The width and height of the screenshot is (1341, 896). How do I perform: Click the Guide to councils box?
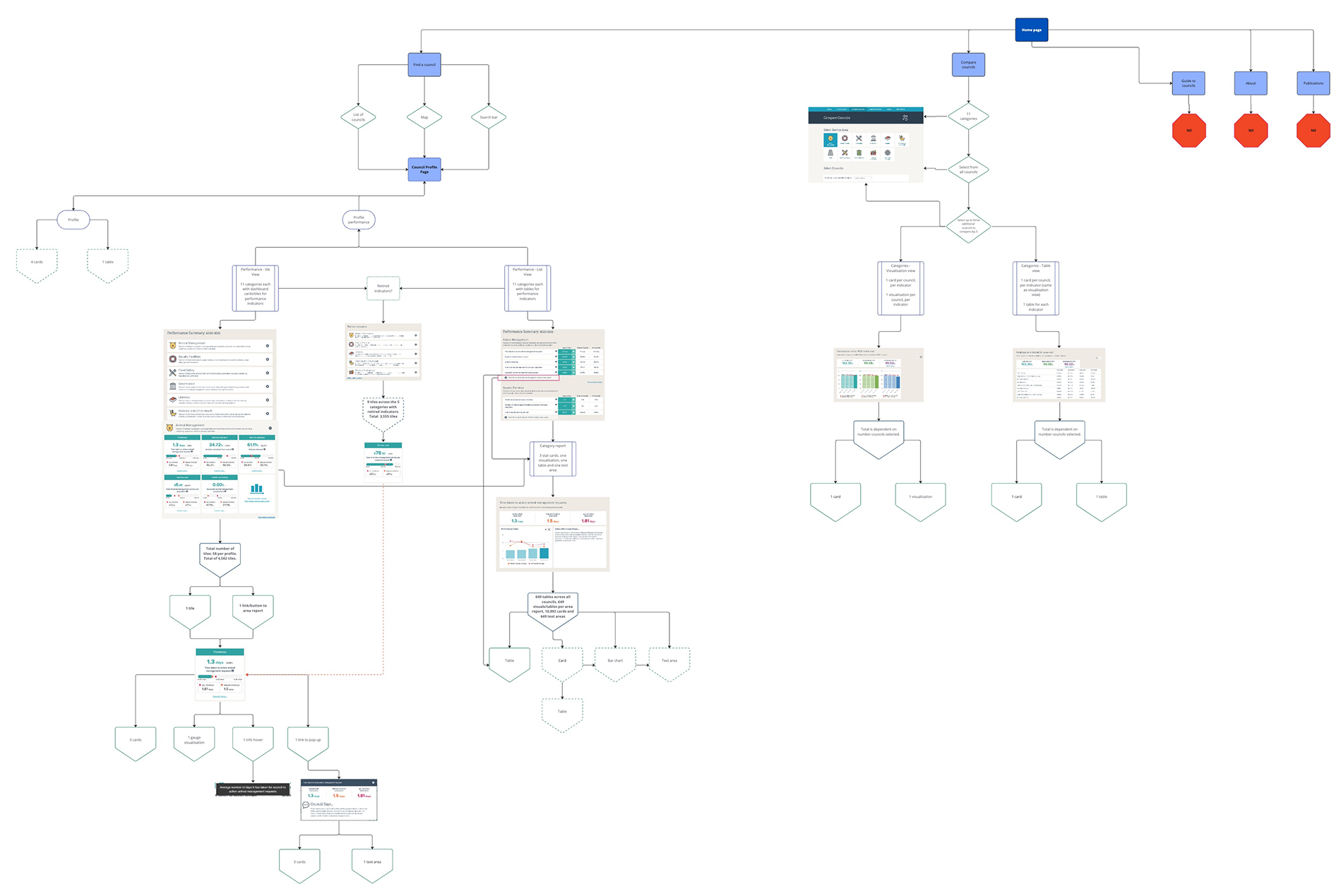pos(1188,83)
